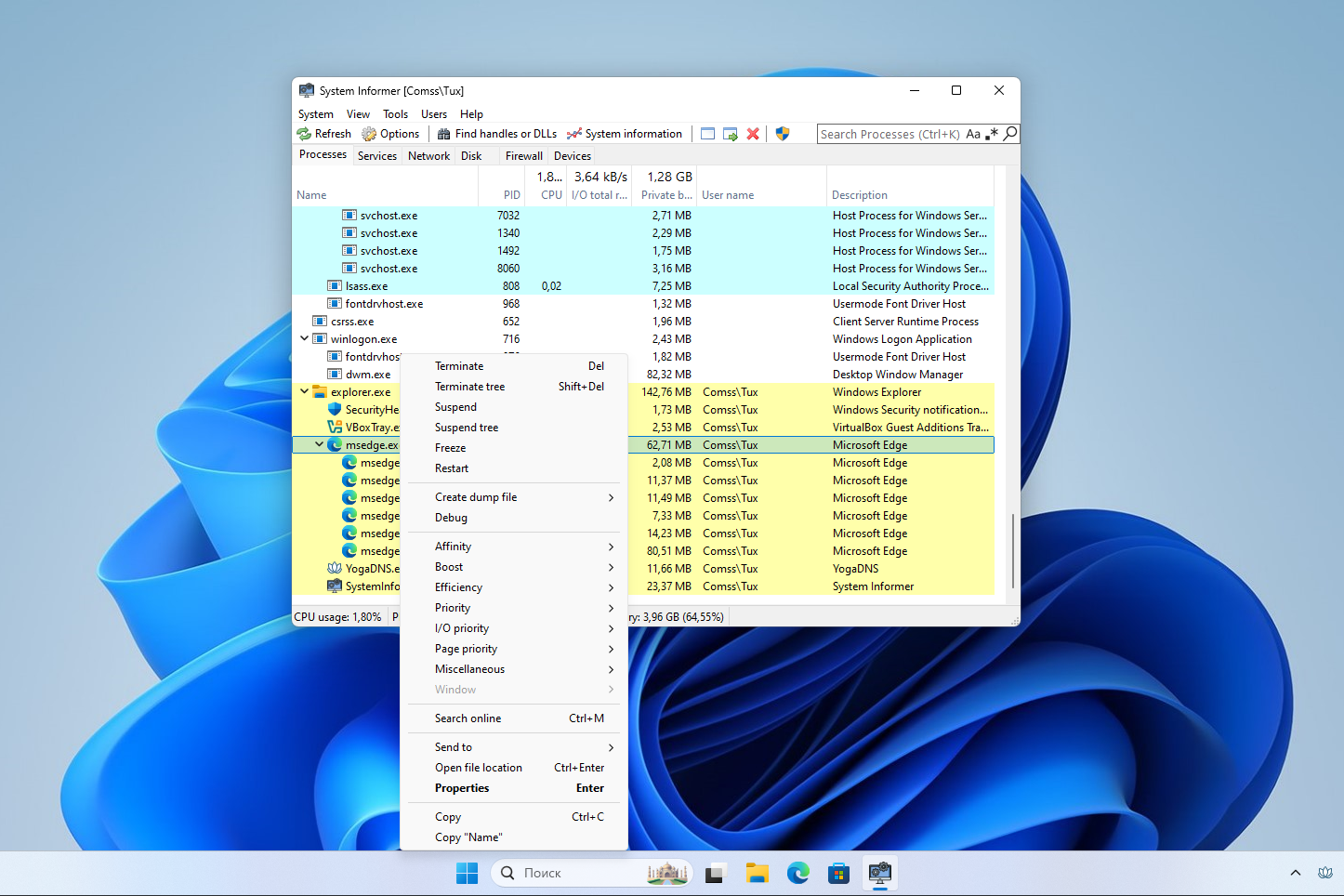Click the magnifier search icon
This screenshot has width=1344, height=896.
(x=1010, y=134)
